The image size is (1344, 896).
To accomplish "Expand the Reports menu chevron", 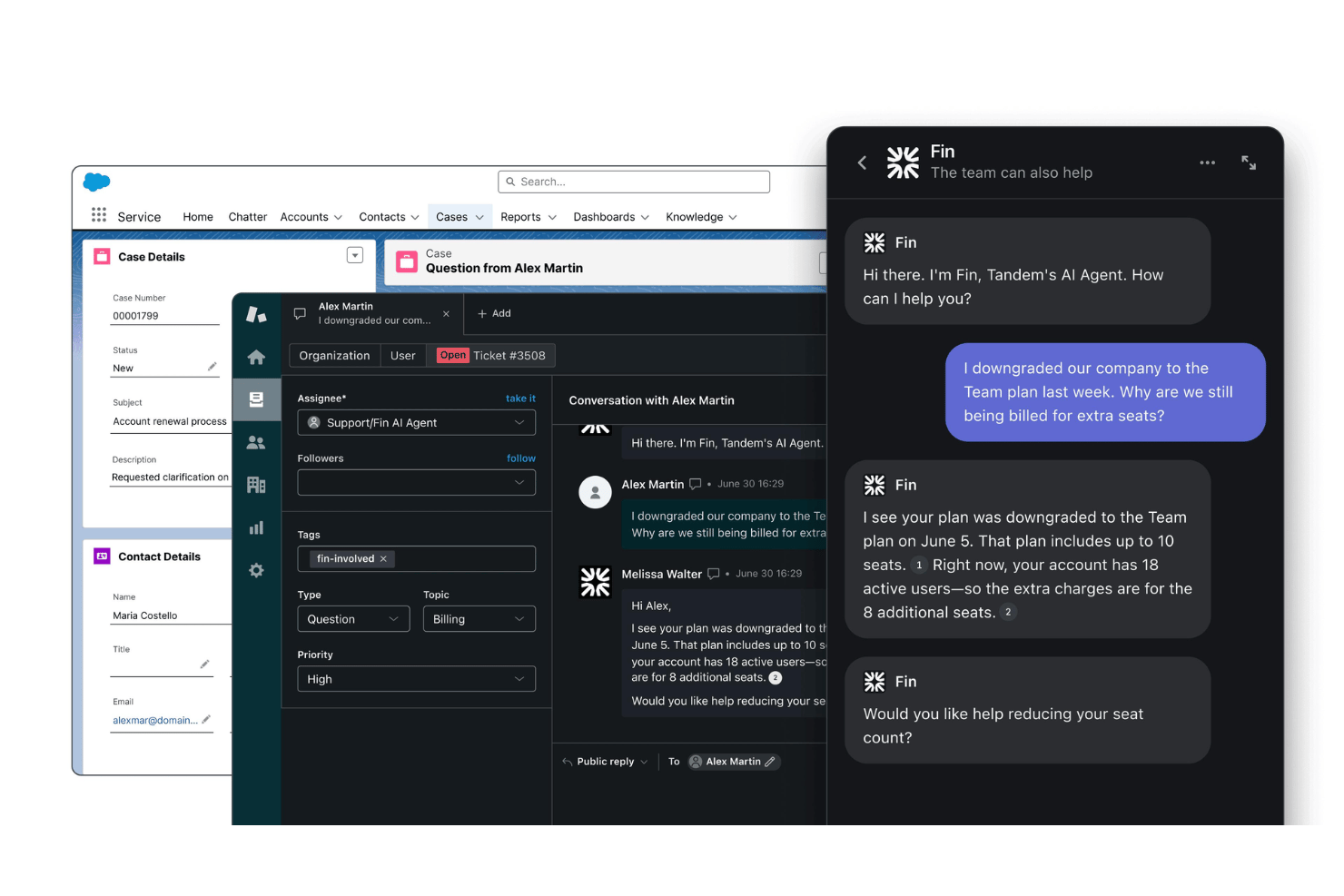I will click(551, 217).
